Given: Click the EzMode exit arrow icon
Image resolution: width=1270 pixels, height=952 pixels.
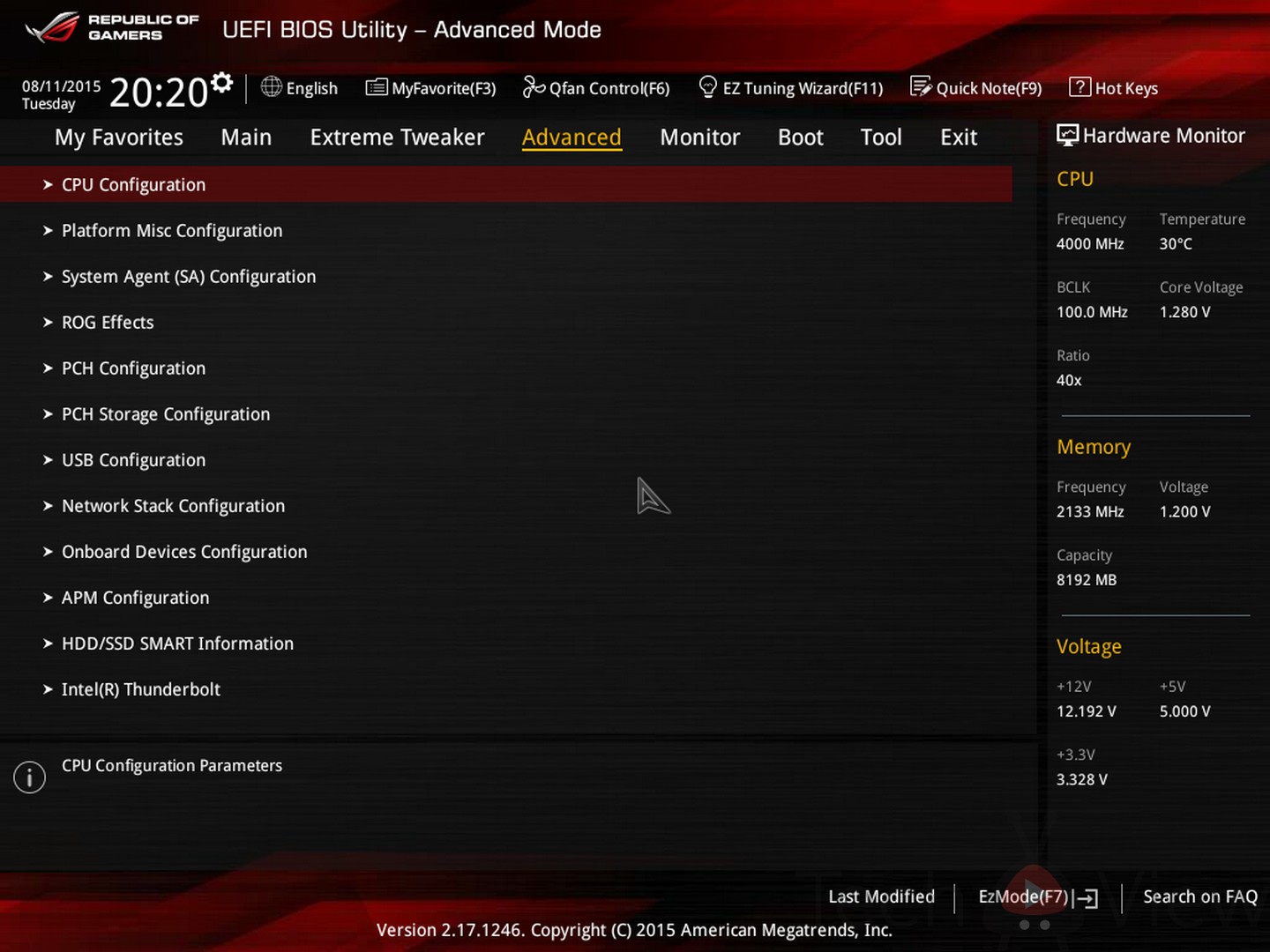Looking at the screenshot, I should (1087, 898).
